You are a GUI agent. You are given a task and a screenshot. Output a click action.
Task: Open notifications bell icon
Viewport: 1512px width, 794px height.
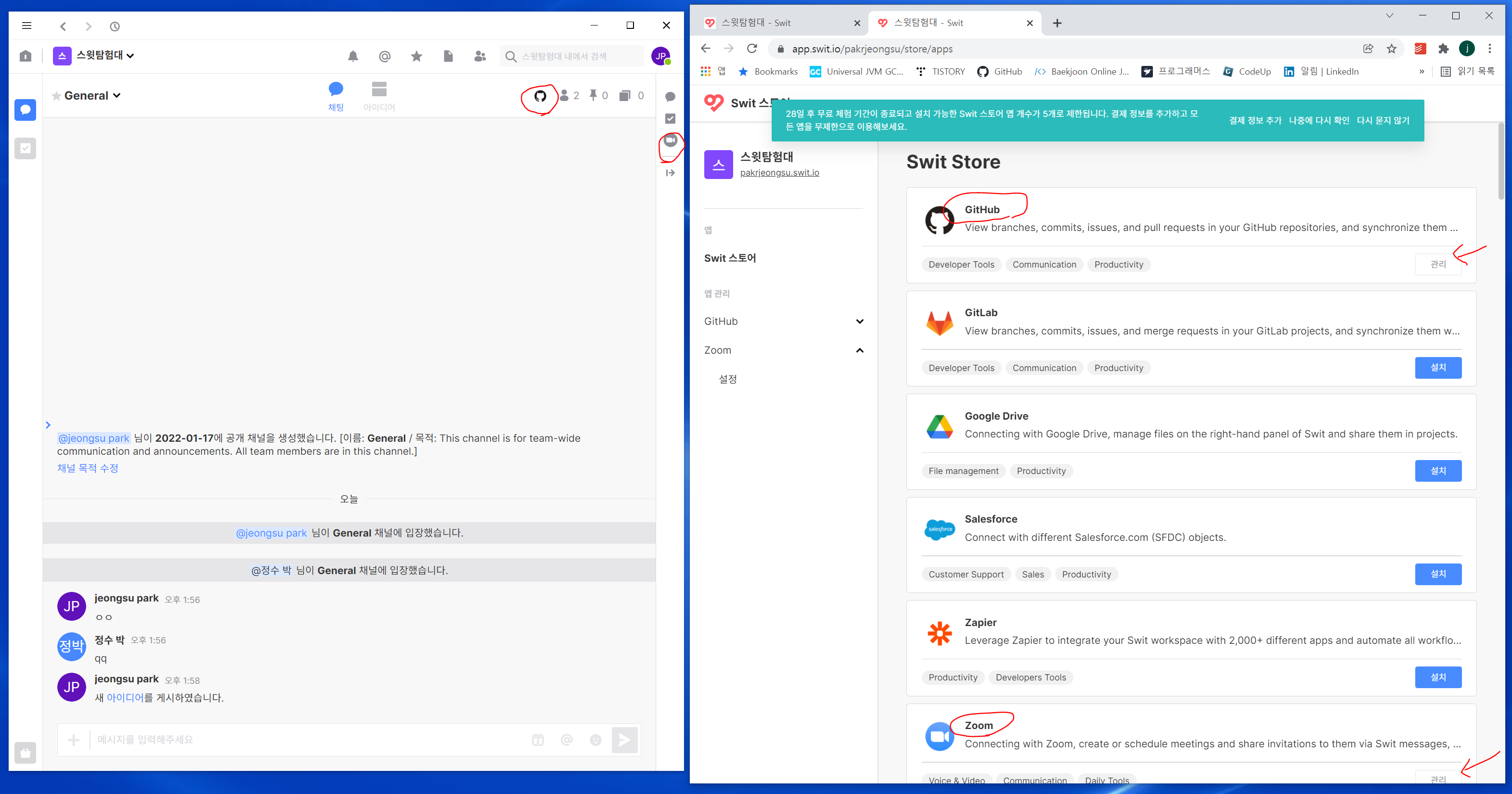pos(353,56)
